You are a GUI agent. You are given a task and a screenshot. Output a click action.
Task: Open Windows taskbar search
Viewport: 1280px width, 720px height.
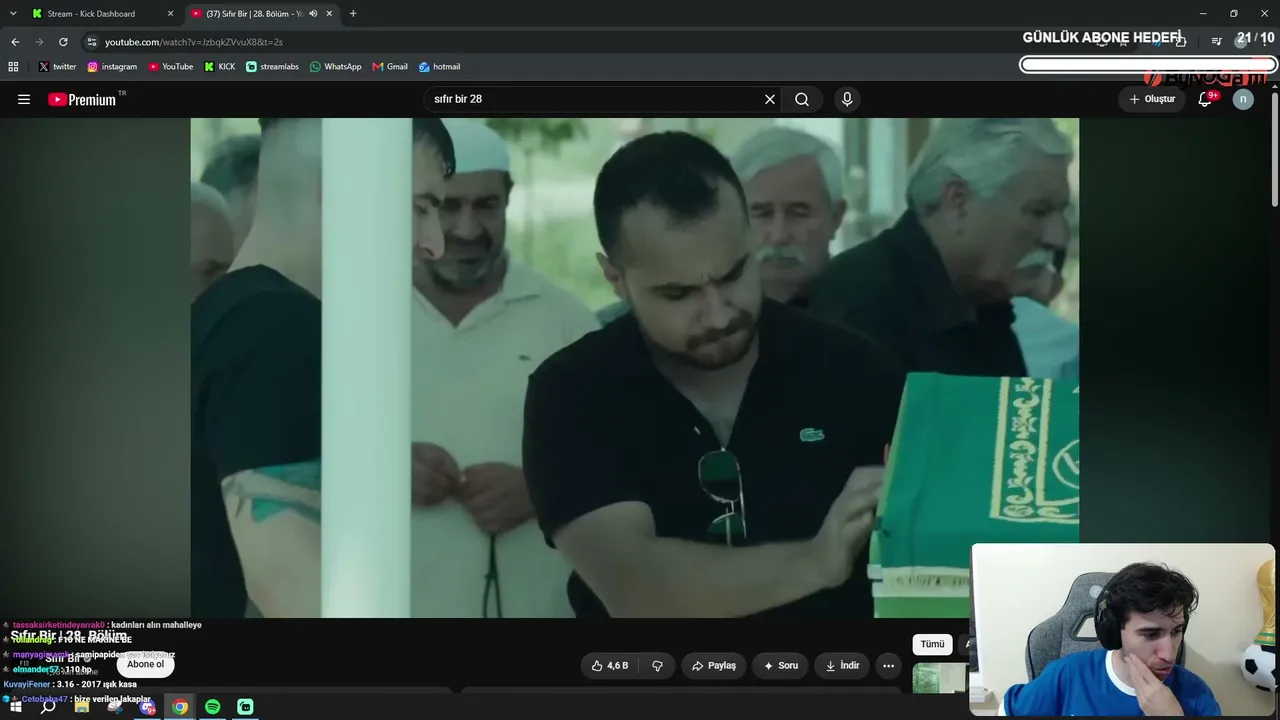(x=48, y=707)
